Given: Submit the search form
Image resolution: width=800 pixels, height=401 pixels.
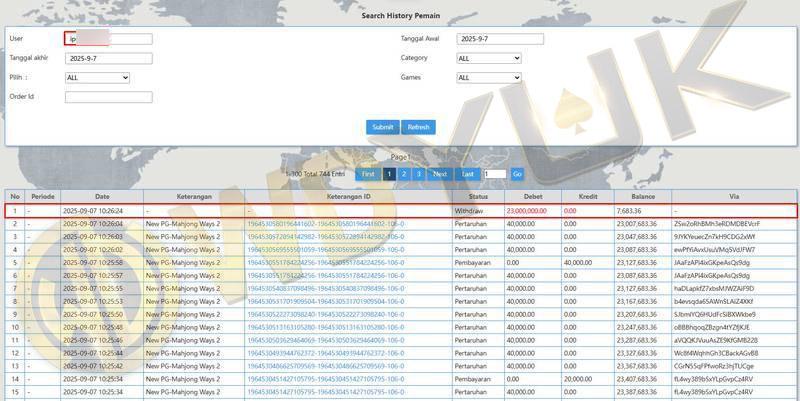Looking at the screenshot, I should [x=383, y=127].
